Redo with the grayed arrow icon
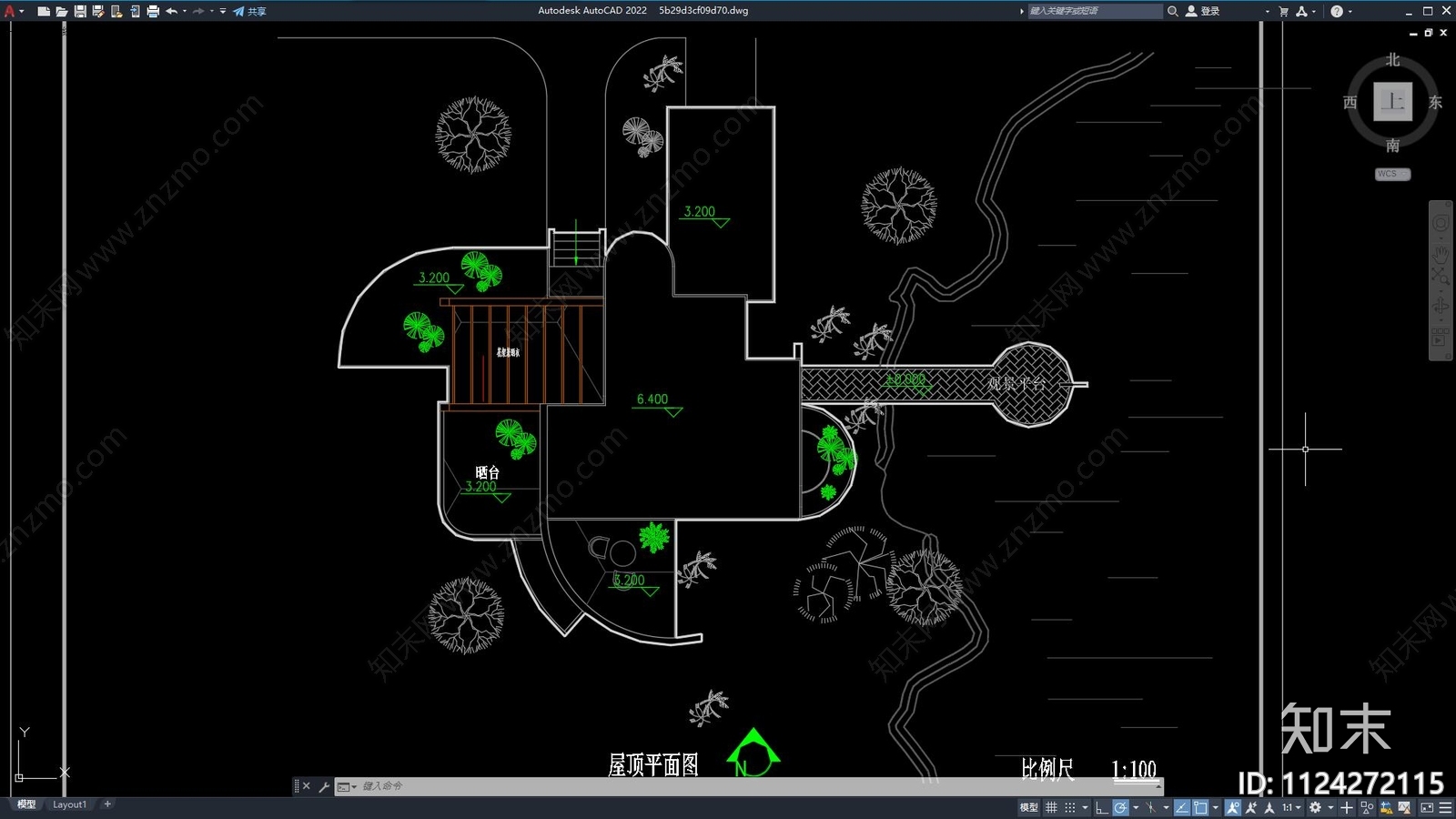1456x819 pixels. (x=198, y=11)
